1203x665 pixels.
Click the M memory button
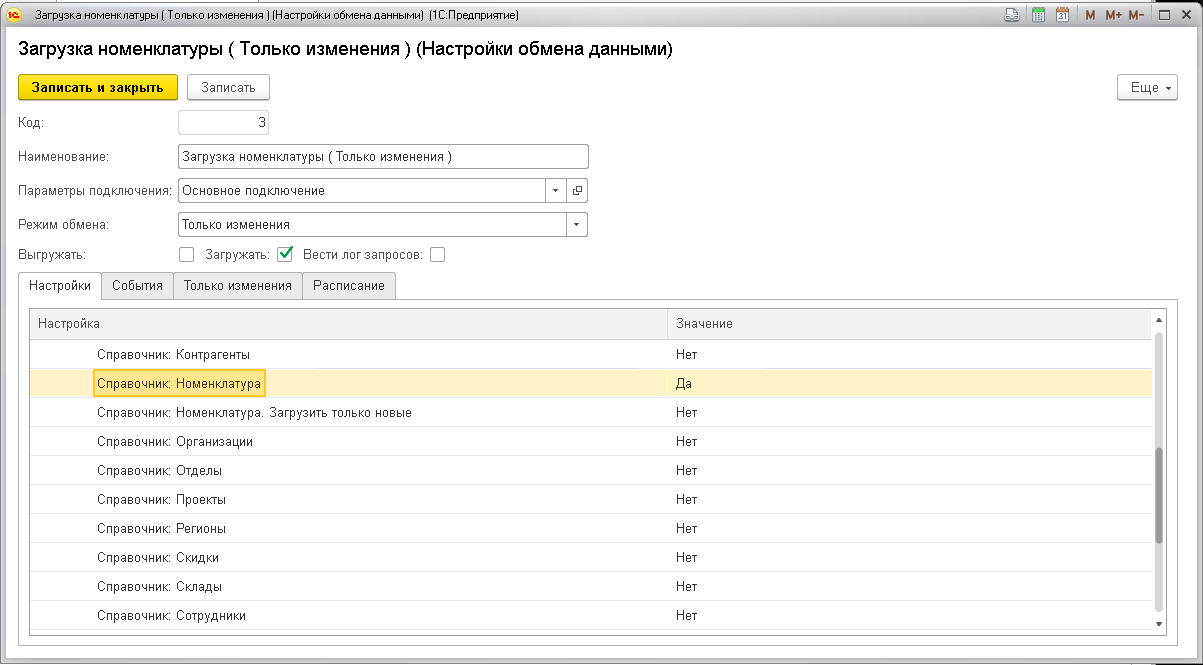click(x=1090, y=15)
